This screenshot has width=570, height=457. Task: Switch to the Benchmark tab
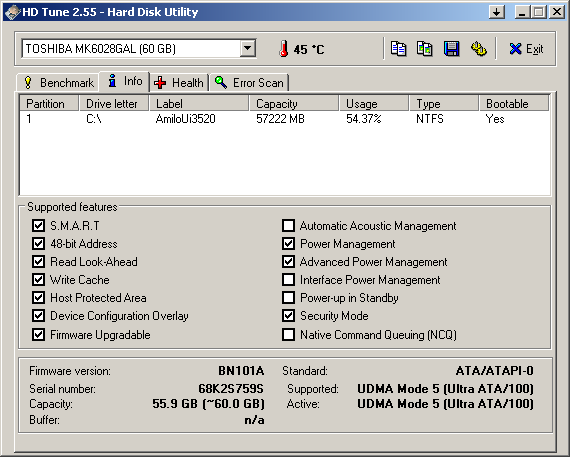point(58,83)
